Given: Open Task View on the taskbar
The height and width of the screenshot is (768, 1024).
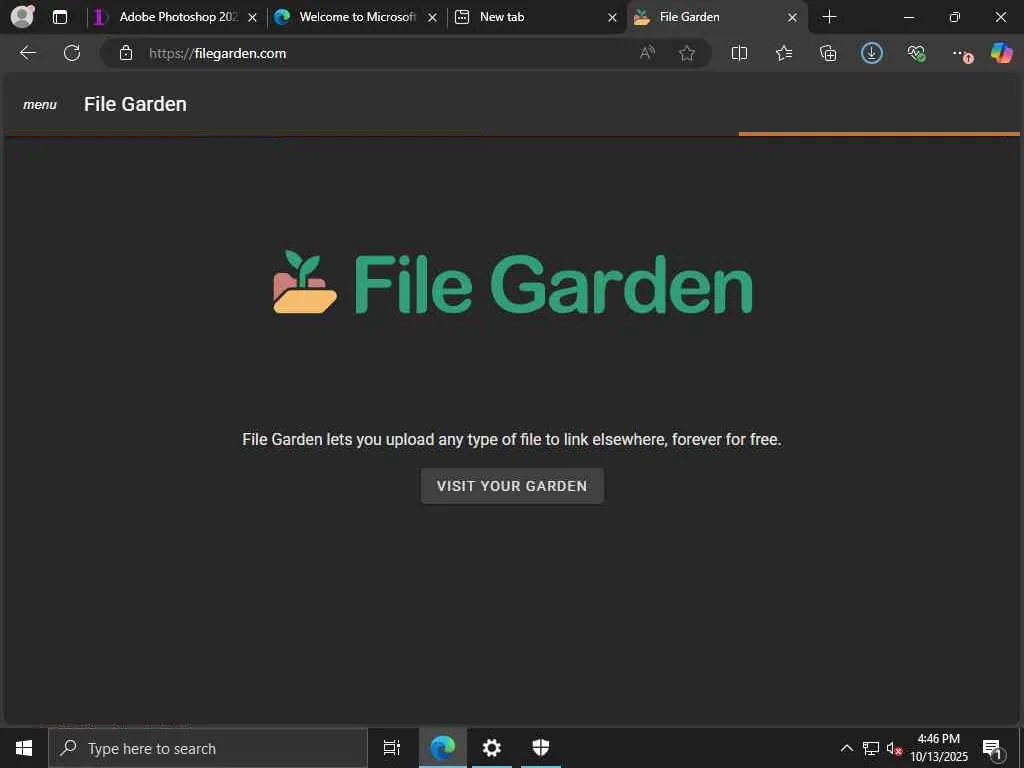Looking at the screenshot, I should coord(392,748).
